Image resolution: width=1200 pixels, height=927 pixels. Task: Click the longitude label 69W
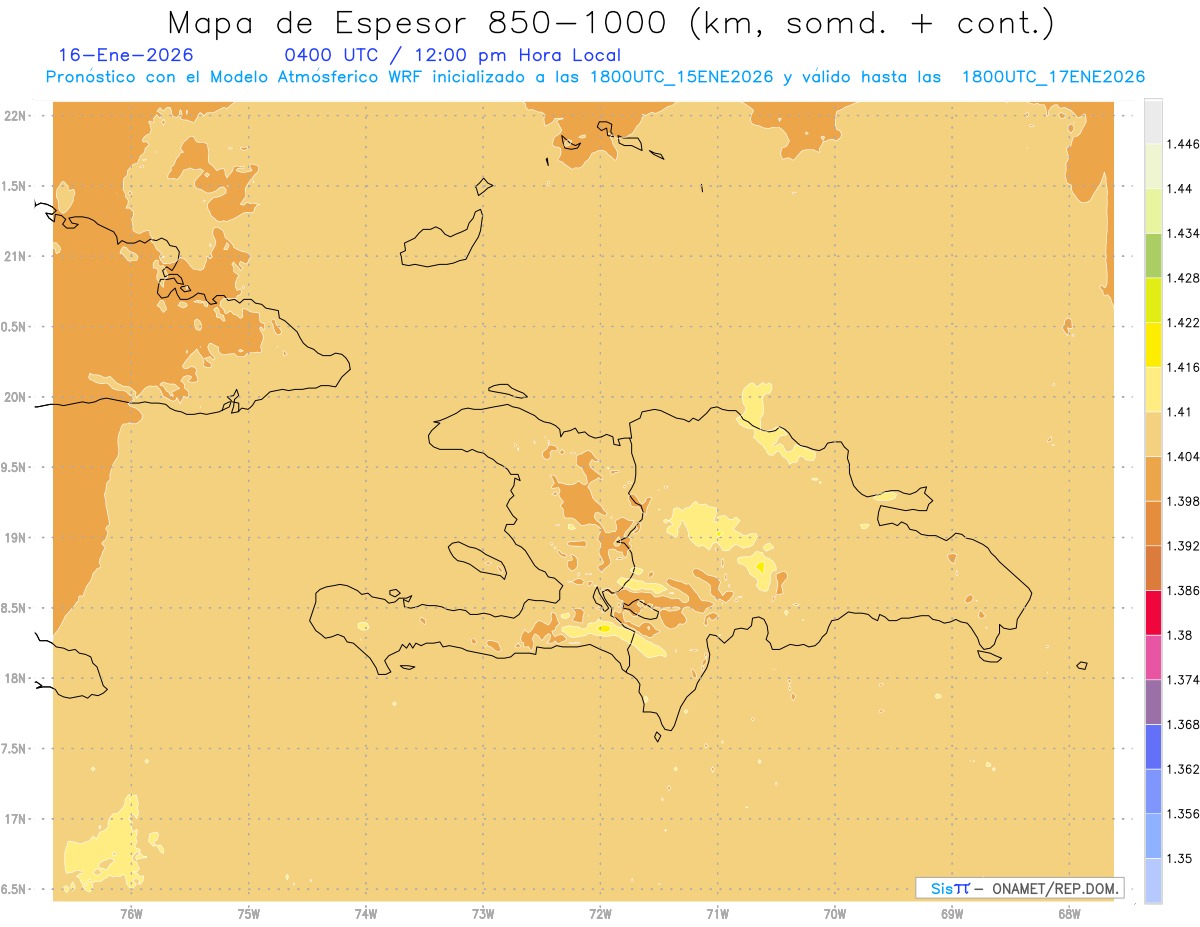coord(952,914)
